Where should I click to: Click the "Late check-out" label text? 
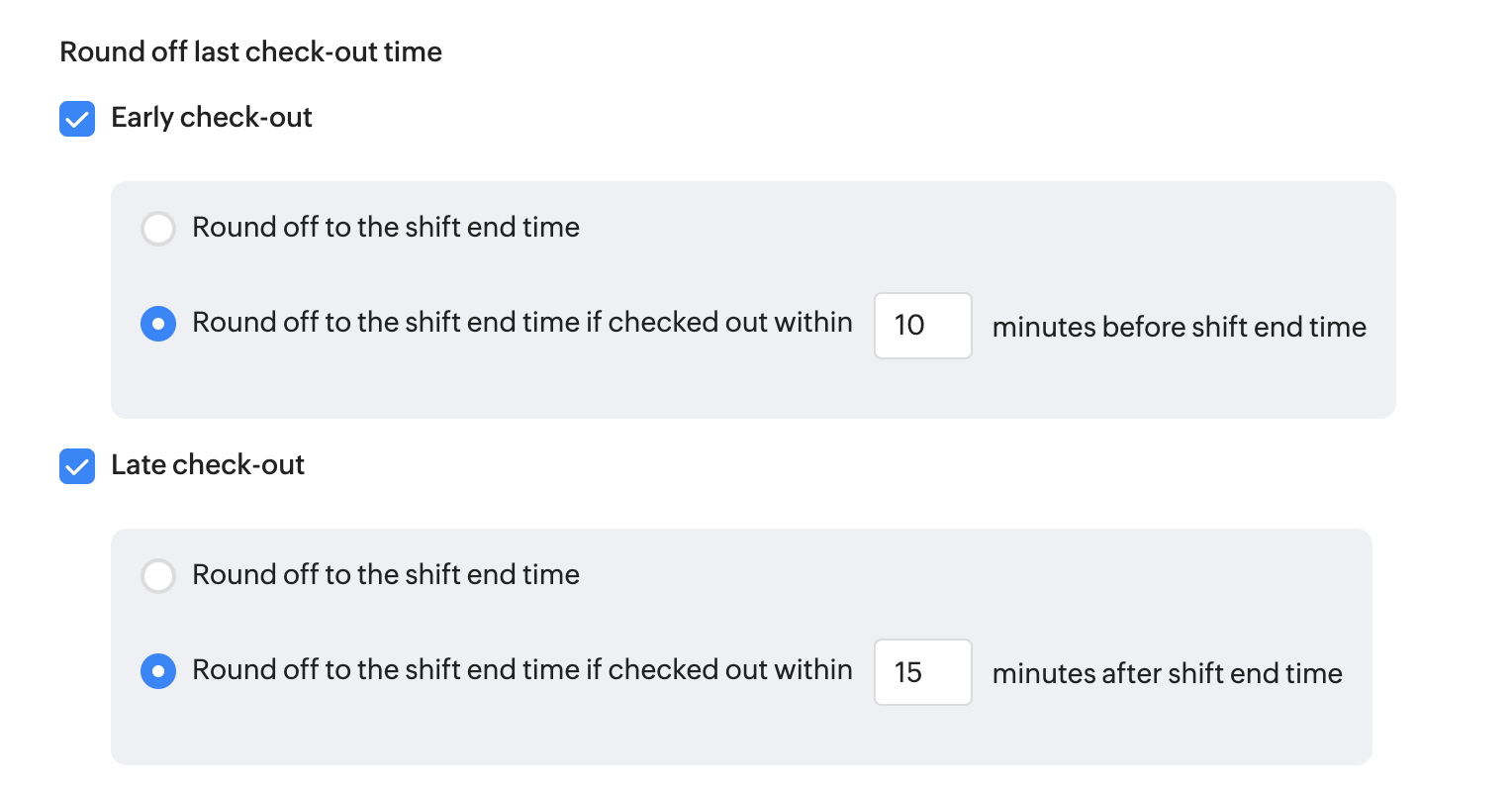point(208,465)
